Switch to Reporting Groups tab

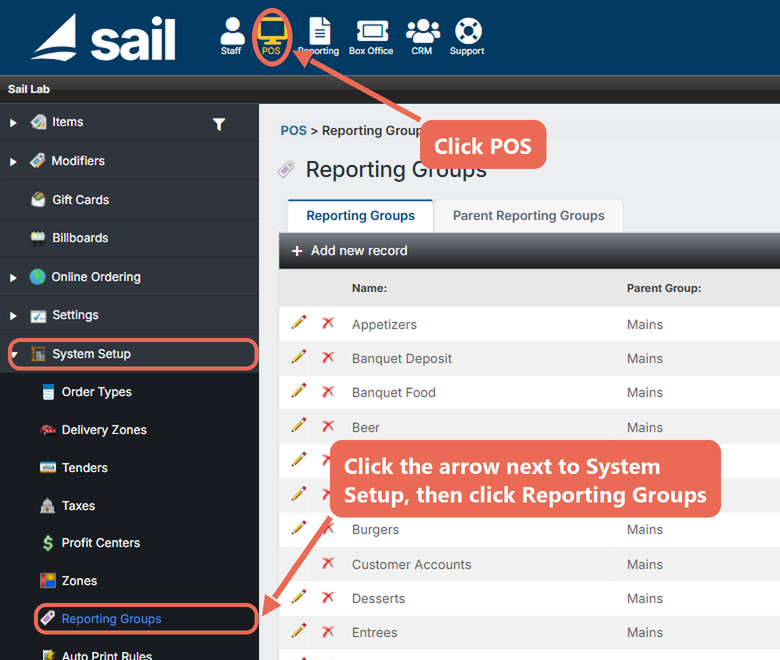[x=361, y=215]
